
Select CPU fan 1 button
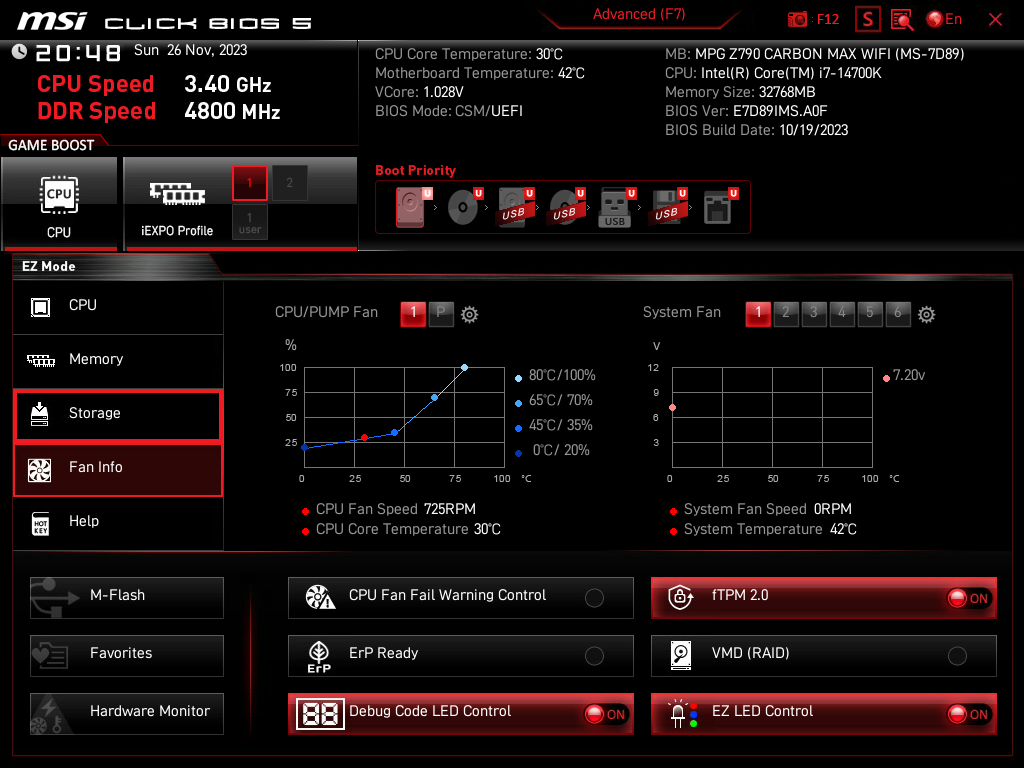(x=413, y=313)
